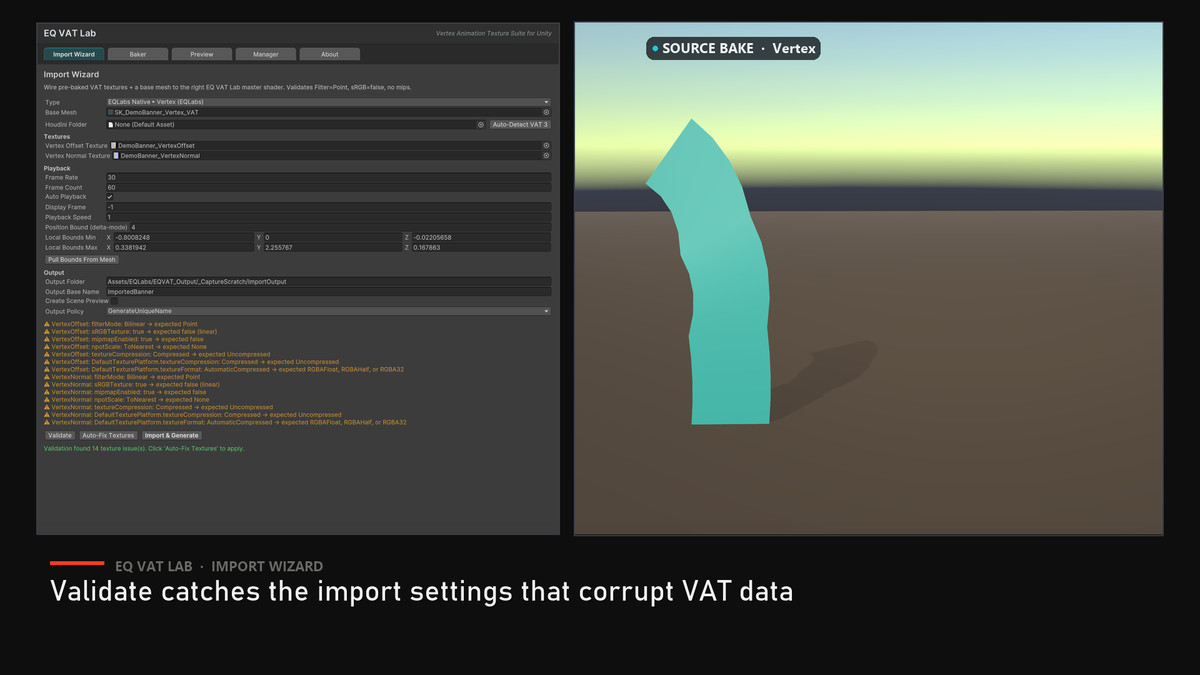
Task: Click the 'VertexOffset: sRGBTexture: true' warning text
Action: 135,332
